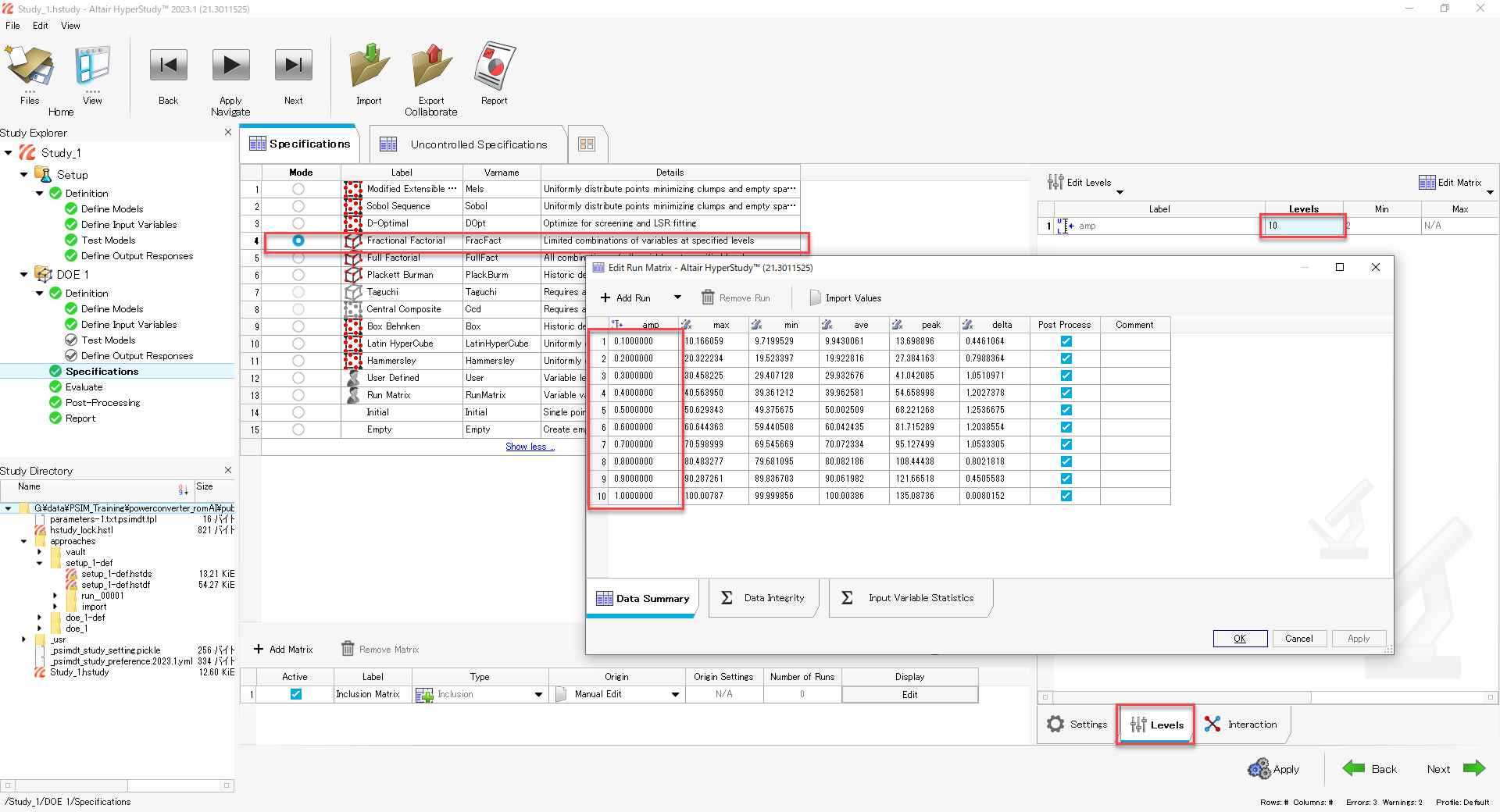1500x812 pixels.
Task: Click the Edit Matrix table icon
Action: coord(1427,182)
